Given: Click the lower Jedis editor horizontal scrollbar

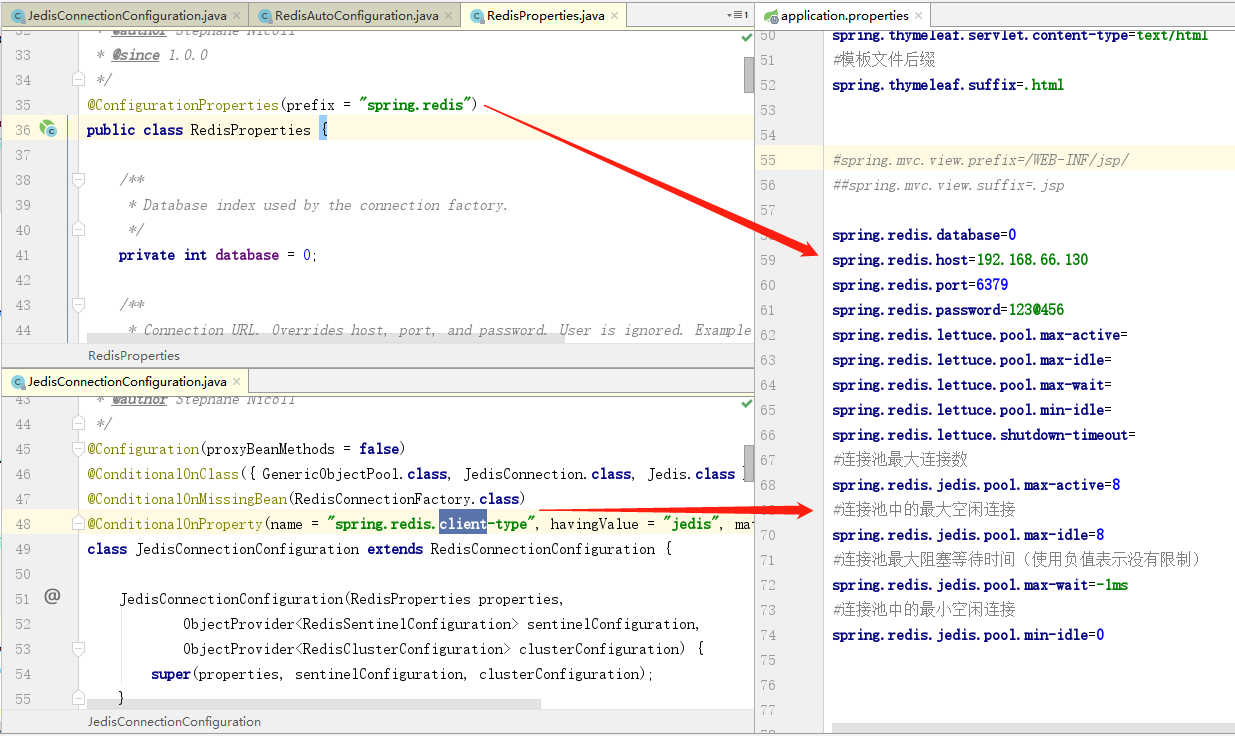Looking at the screenshot, I should pyautogui.click(x=313, y=704).
